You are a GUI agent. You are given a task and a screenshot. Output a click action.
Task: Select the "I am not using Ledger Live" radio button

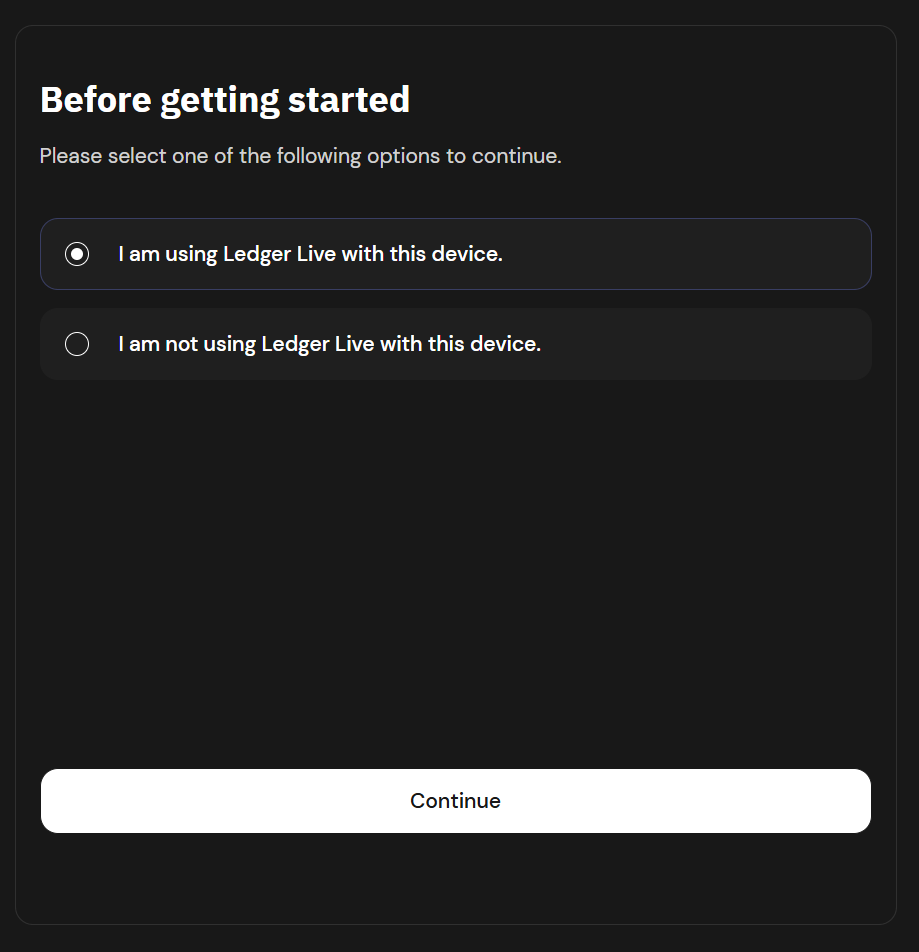[76, 343]
